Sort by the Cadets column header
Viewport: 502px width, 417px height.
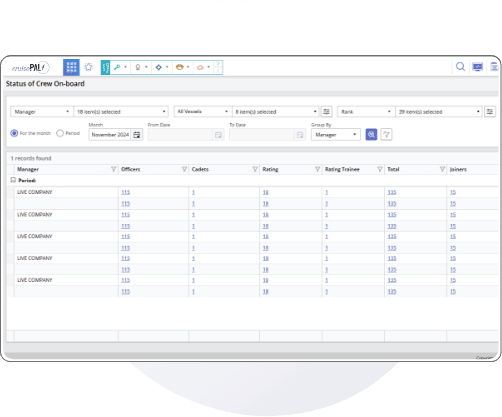click(x=200, y=169)
